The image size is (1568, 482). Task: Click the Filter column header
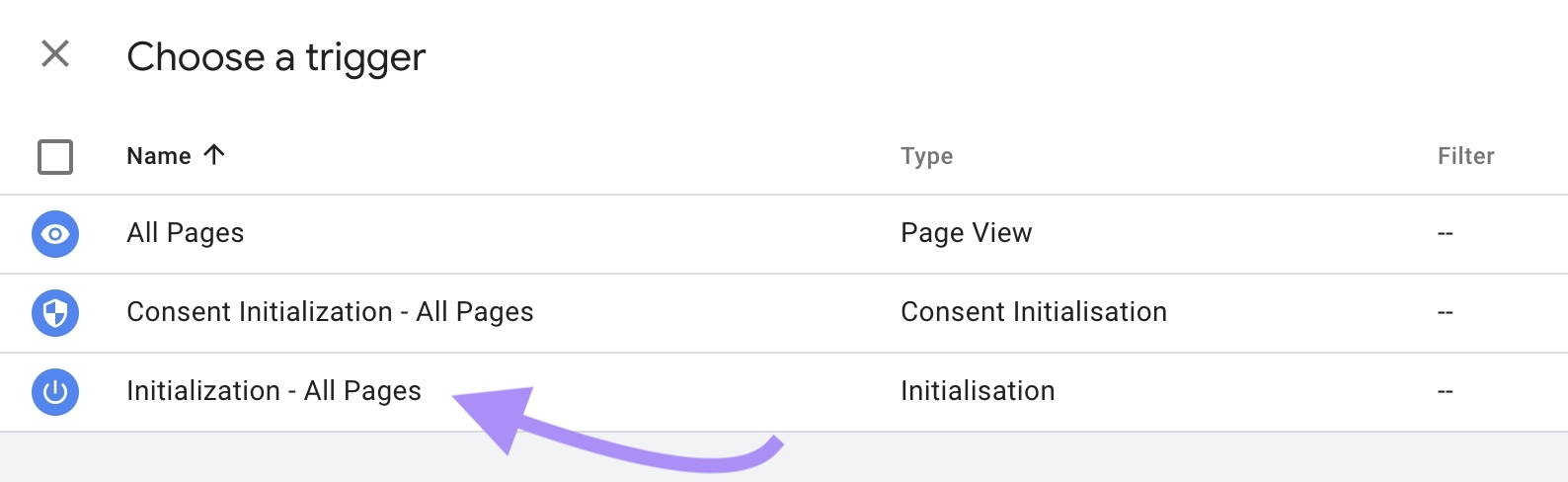(1465, 156)
